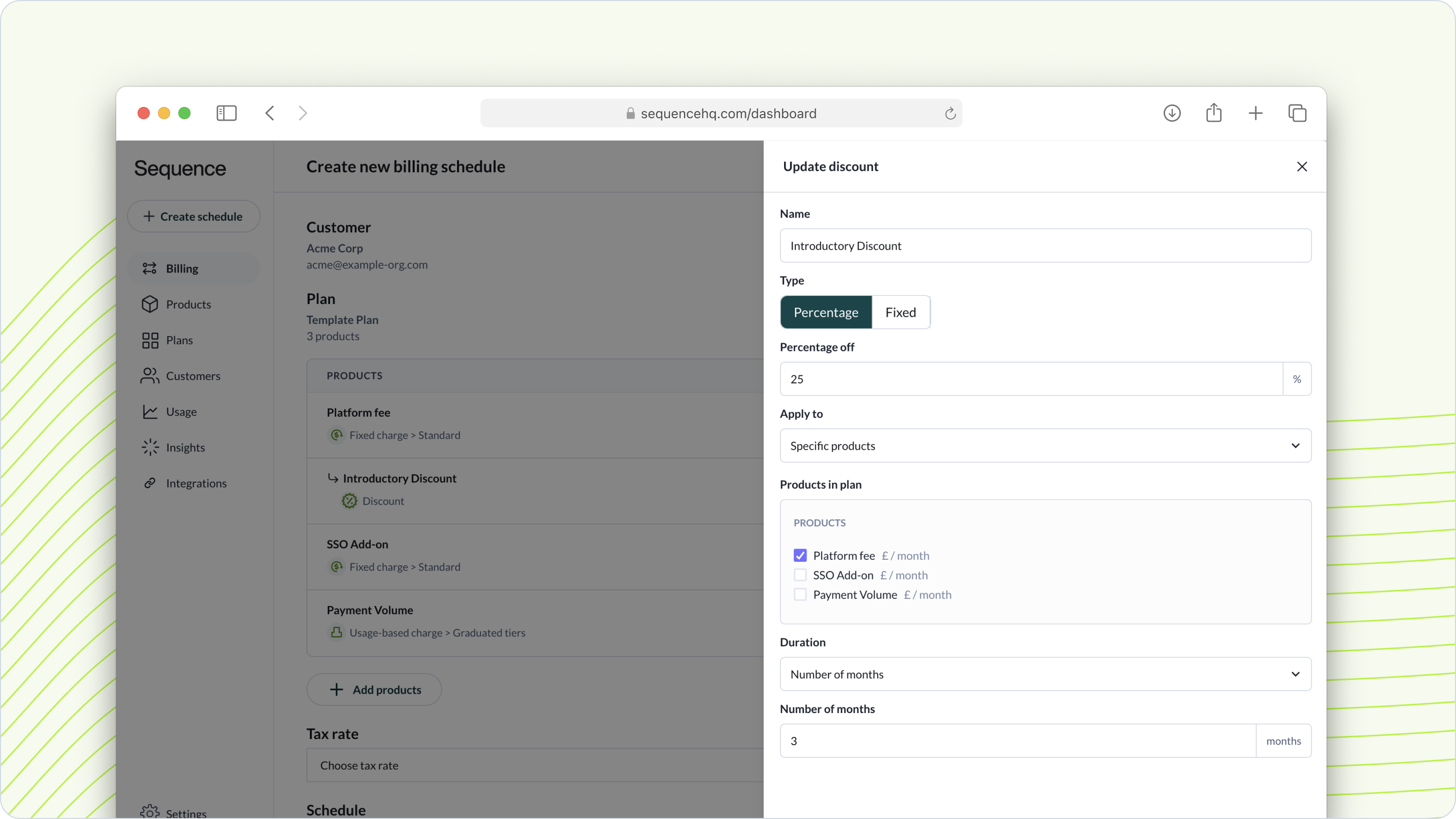Select the Fixed discount type
This screenshot has height=819, width=1456.
click(900, 311)
